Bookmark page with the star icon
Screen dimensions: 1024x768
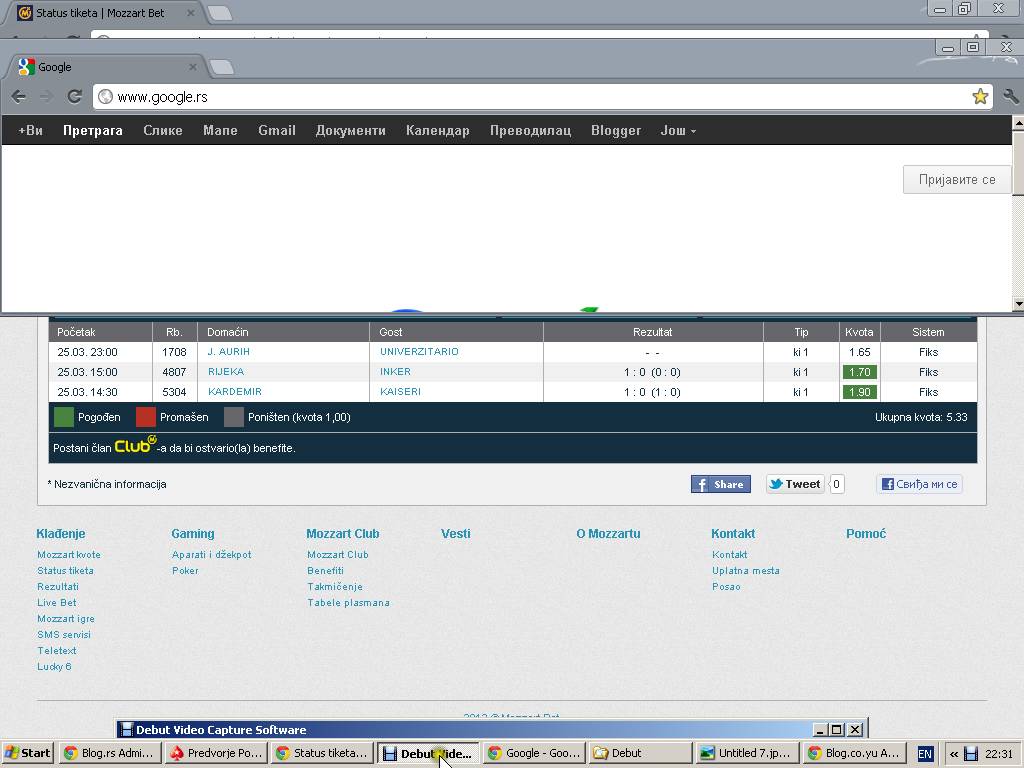pos(980,97)
